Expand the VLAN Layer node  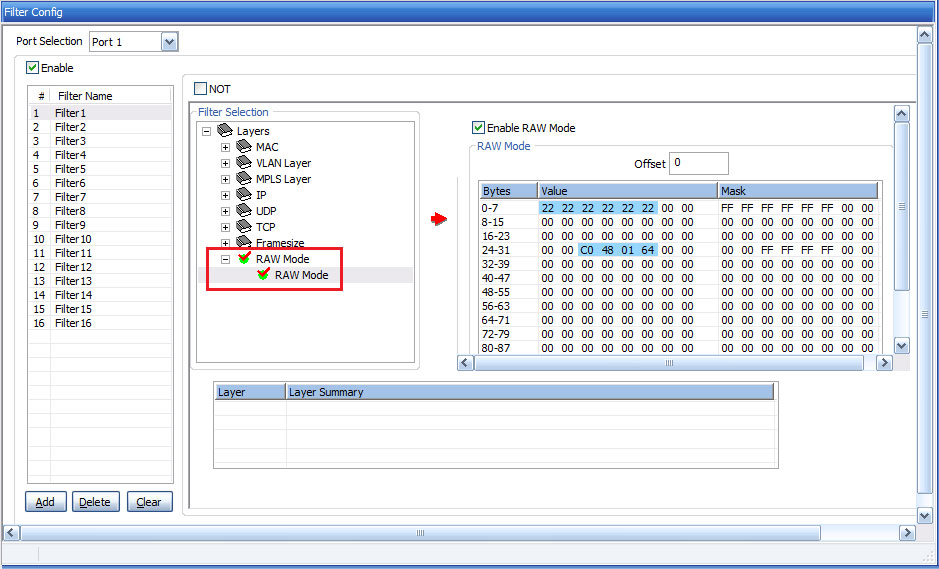[x=225, y=164]
